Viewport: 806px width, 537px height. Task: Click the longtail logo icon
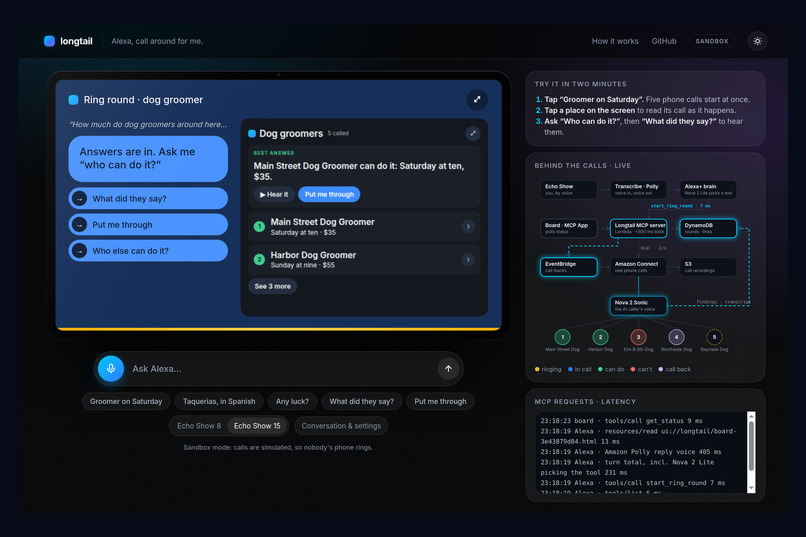pos(49,41)
